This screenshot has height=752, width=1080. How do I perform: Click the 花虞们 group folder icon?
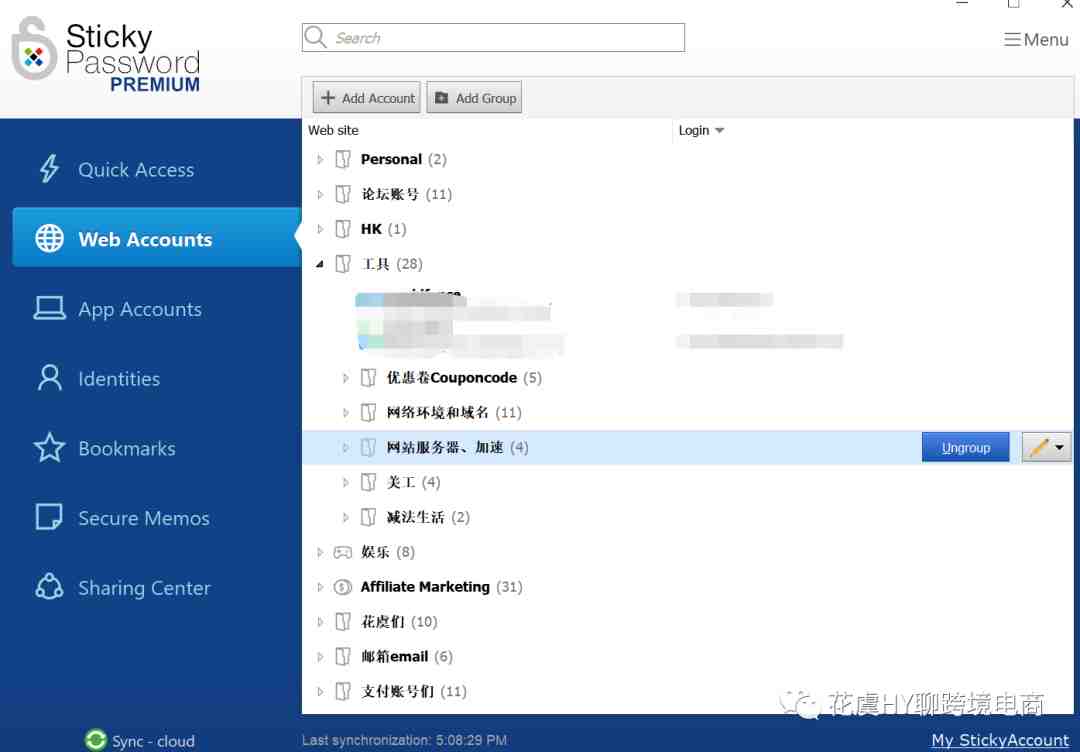point(343,622)
